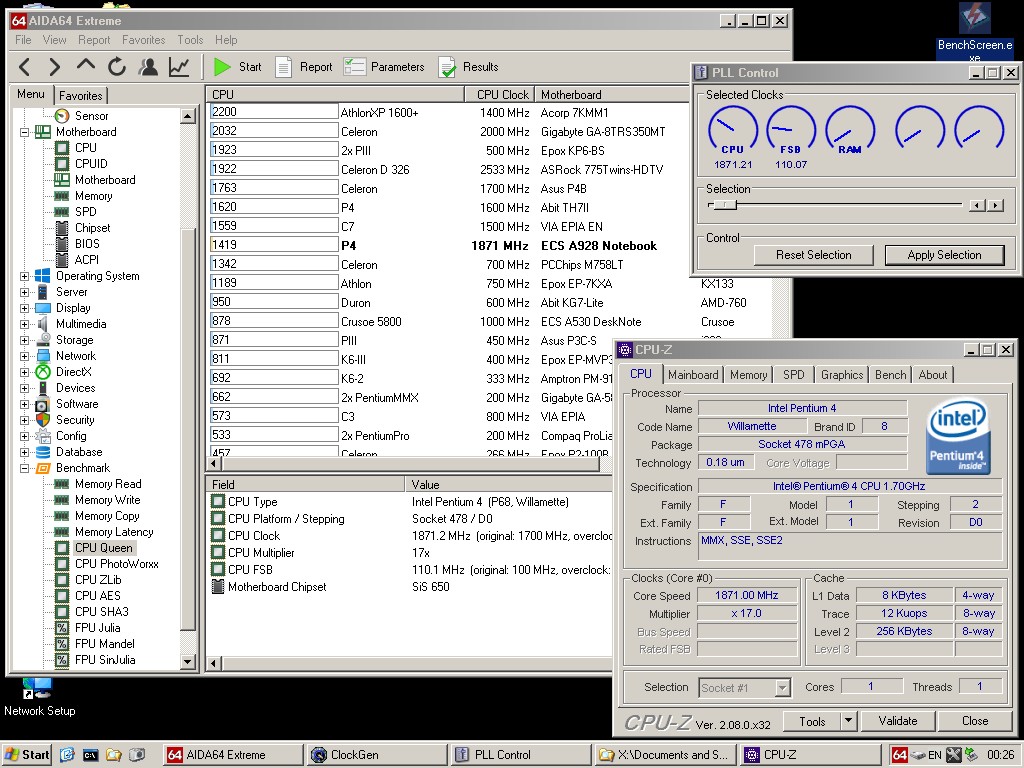Image resolution: width=1024 pixels, height=768 pixels.
Task: Click the AIDA64 icon in system tray
Action: click(x=899, y=755)
